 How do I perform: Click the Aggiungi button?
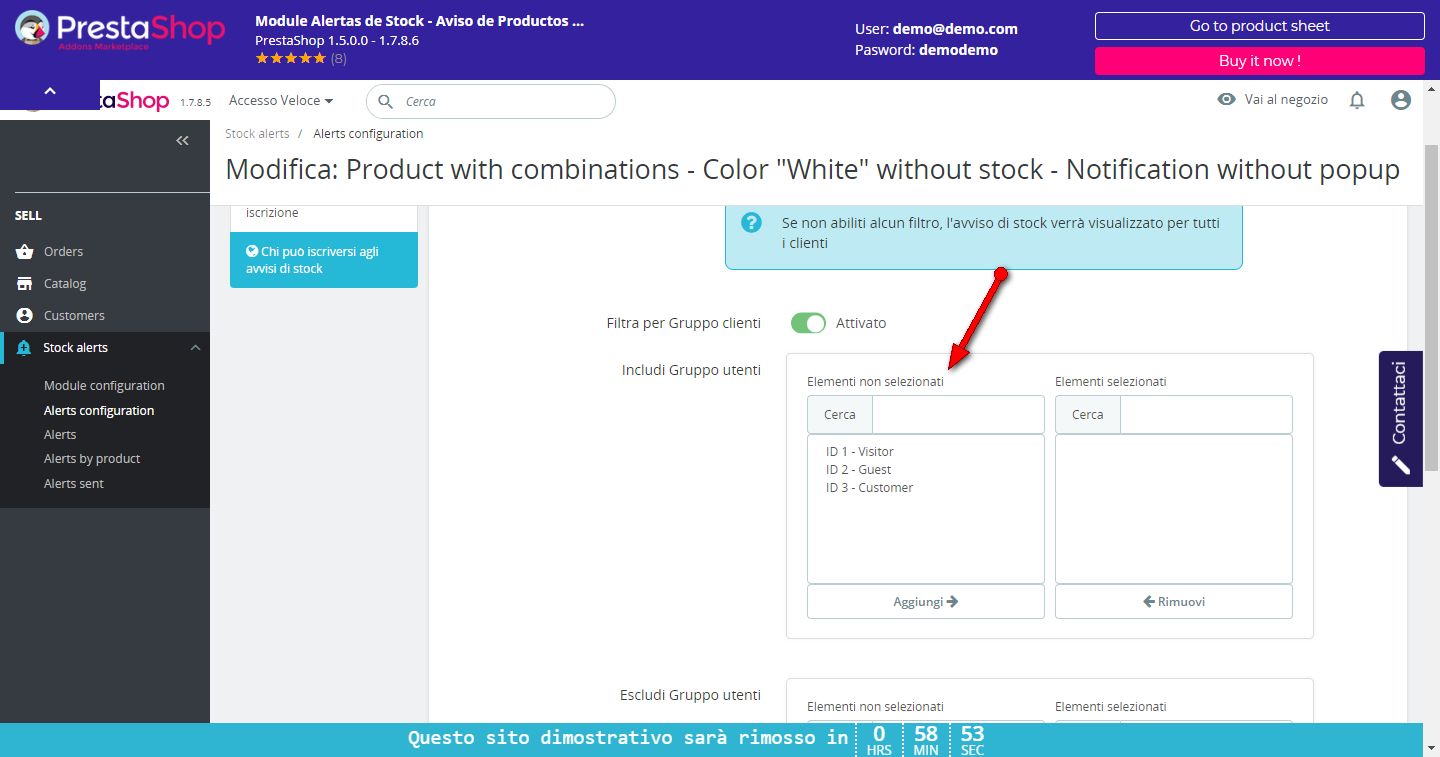coord(925,602)
